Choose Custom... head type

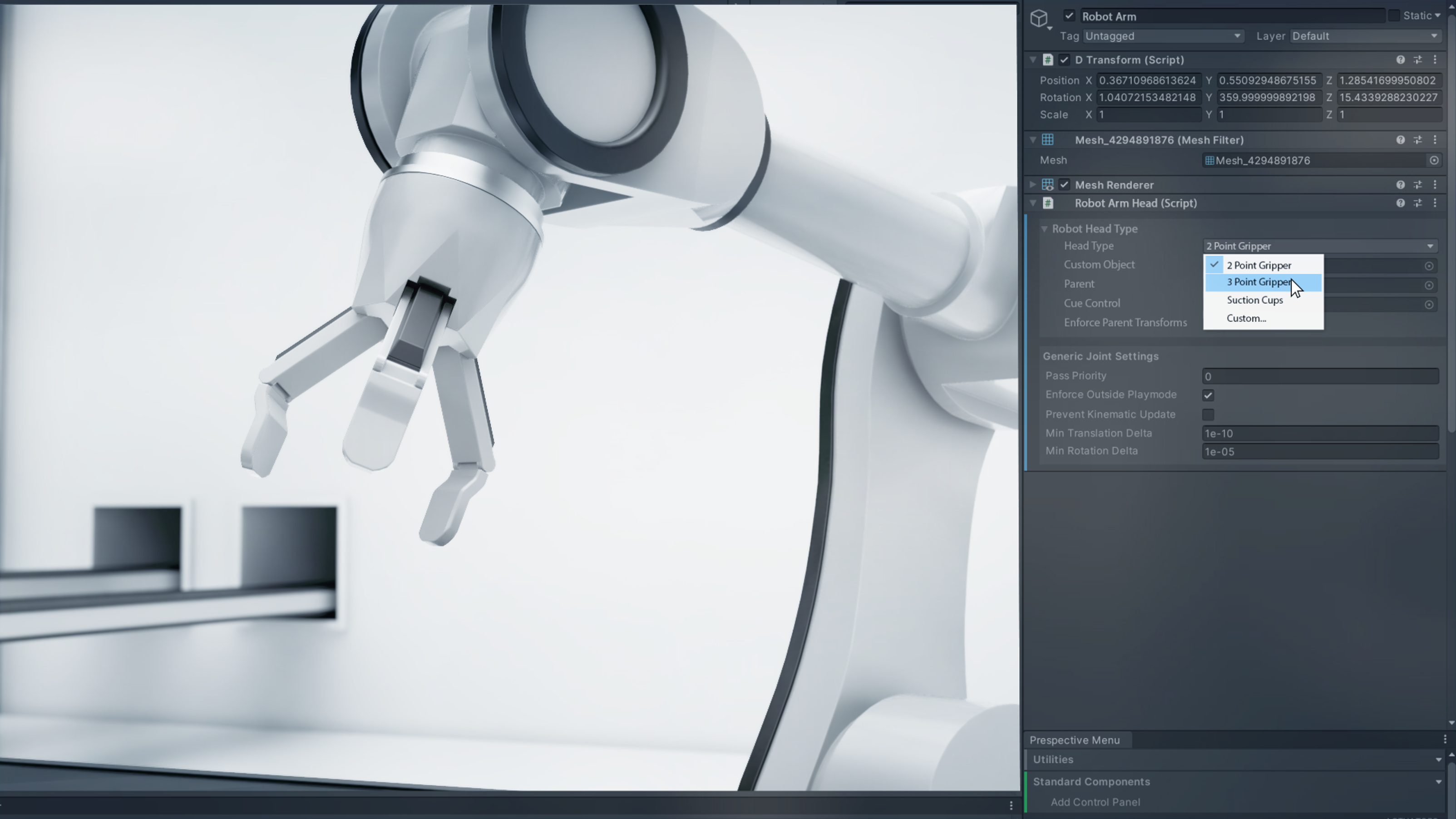pos(1263,318)
